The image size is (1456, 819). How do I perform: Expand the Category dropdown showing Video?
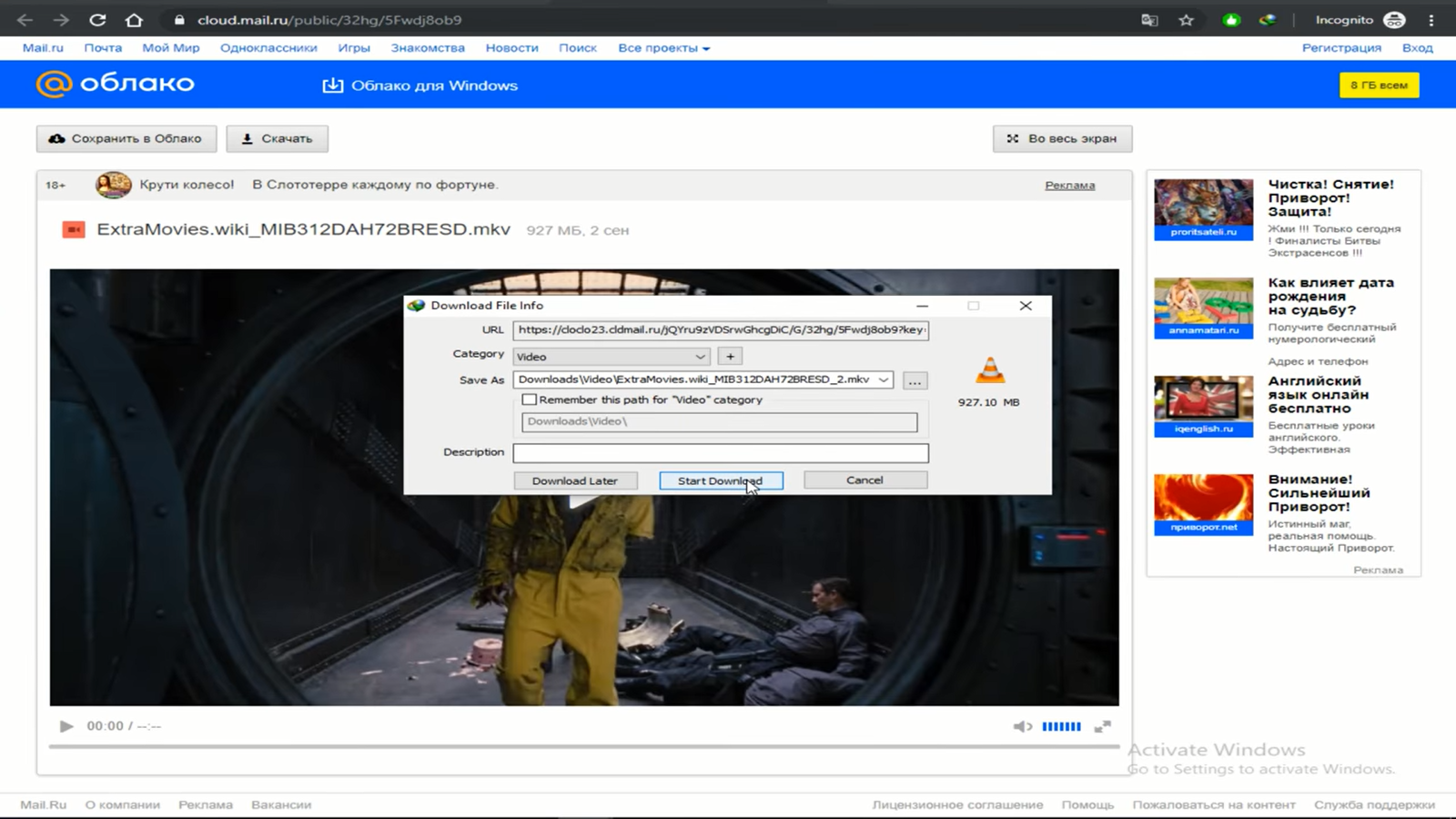tap(700, 357)
